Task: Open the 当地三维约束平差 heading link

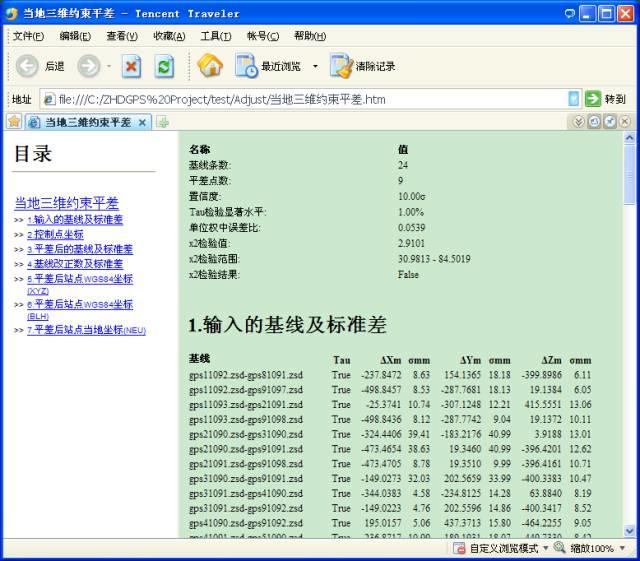Action: click(x=67, y=203)
